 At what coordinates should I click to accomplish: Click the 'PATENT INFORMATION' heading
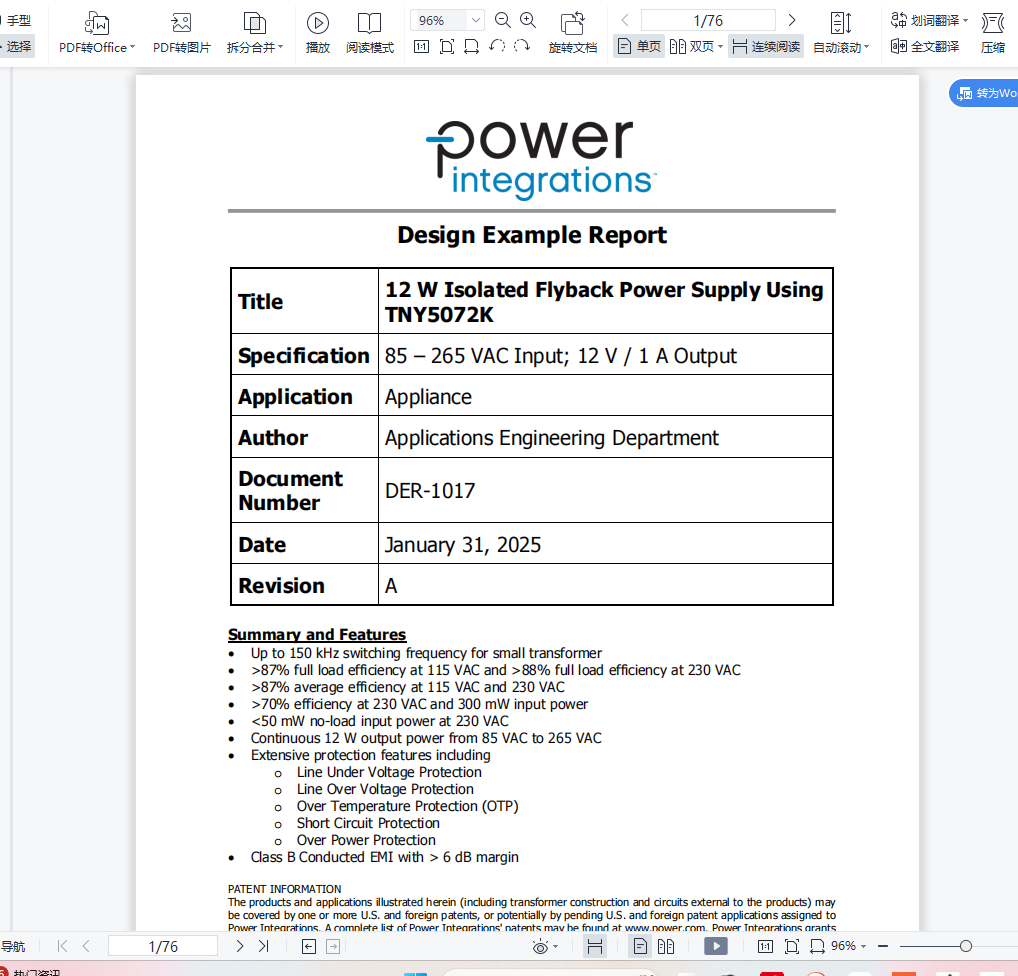click(x=284, y=889)
